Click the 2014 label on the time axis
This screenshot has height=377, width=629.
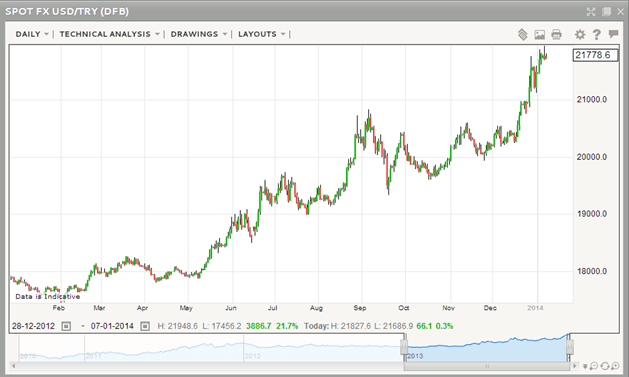tap(535, 308)
